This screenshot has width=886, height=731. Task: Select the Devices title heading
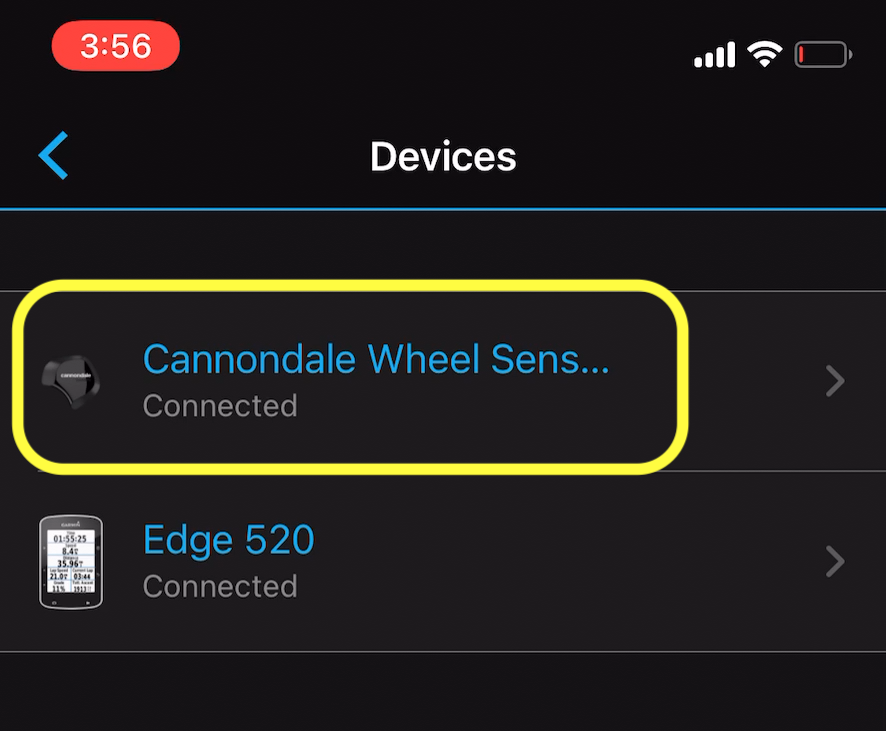[443, 156]
